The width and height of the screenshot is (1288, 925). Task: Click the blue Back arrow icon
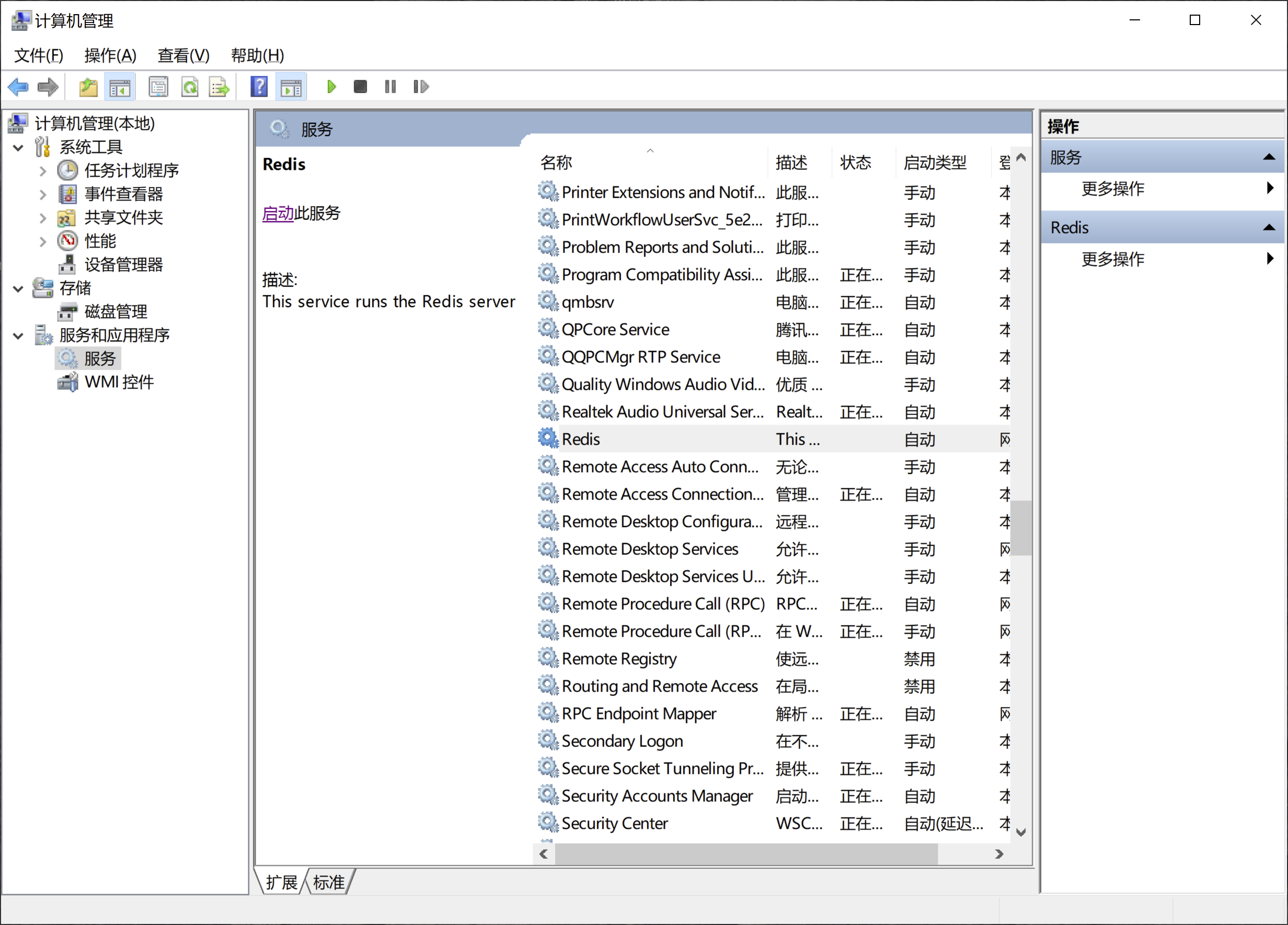[18, 87]
